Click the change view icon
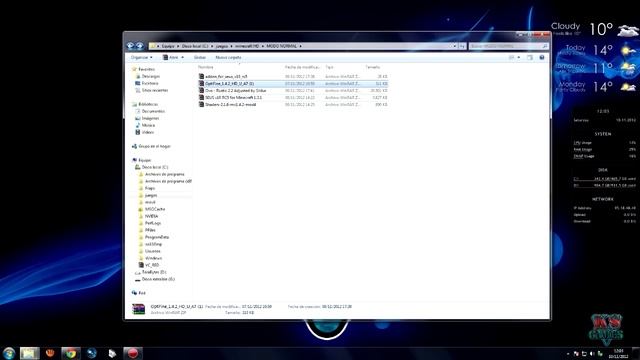This screenshot has width=640, height=360. [x=511, y=58]
